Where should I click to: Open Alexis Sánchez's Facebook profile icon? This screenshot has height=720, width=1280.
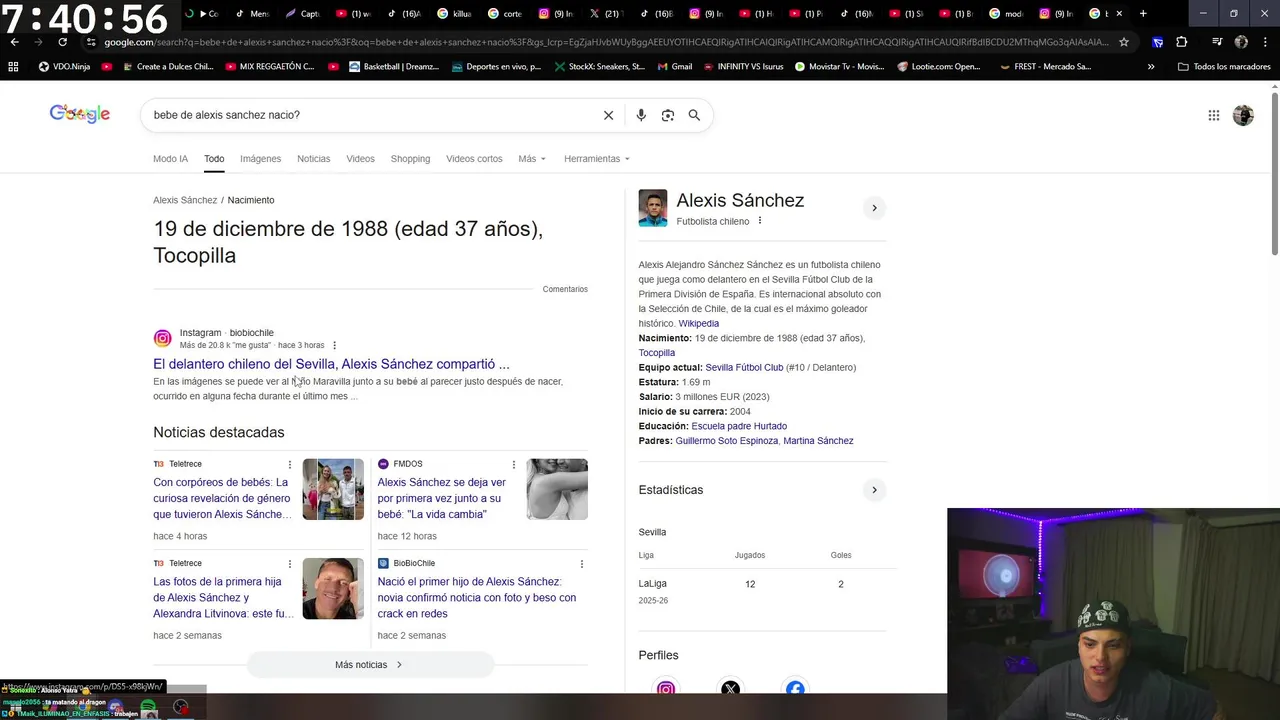pyautogui.click(x=795, y=688)
